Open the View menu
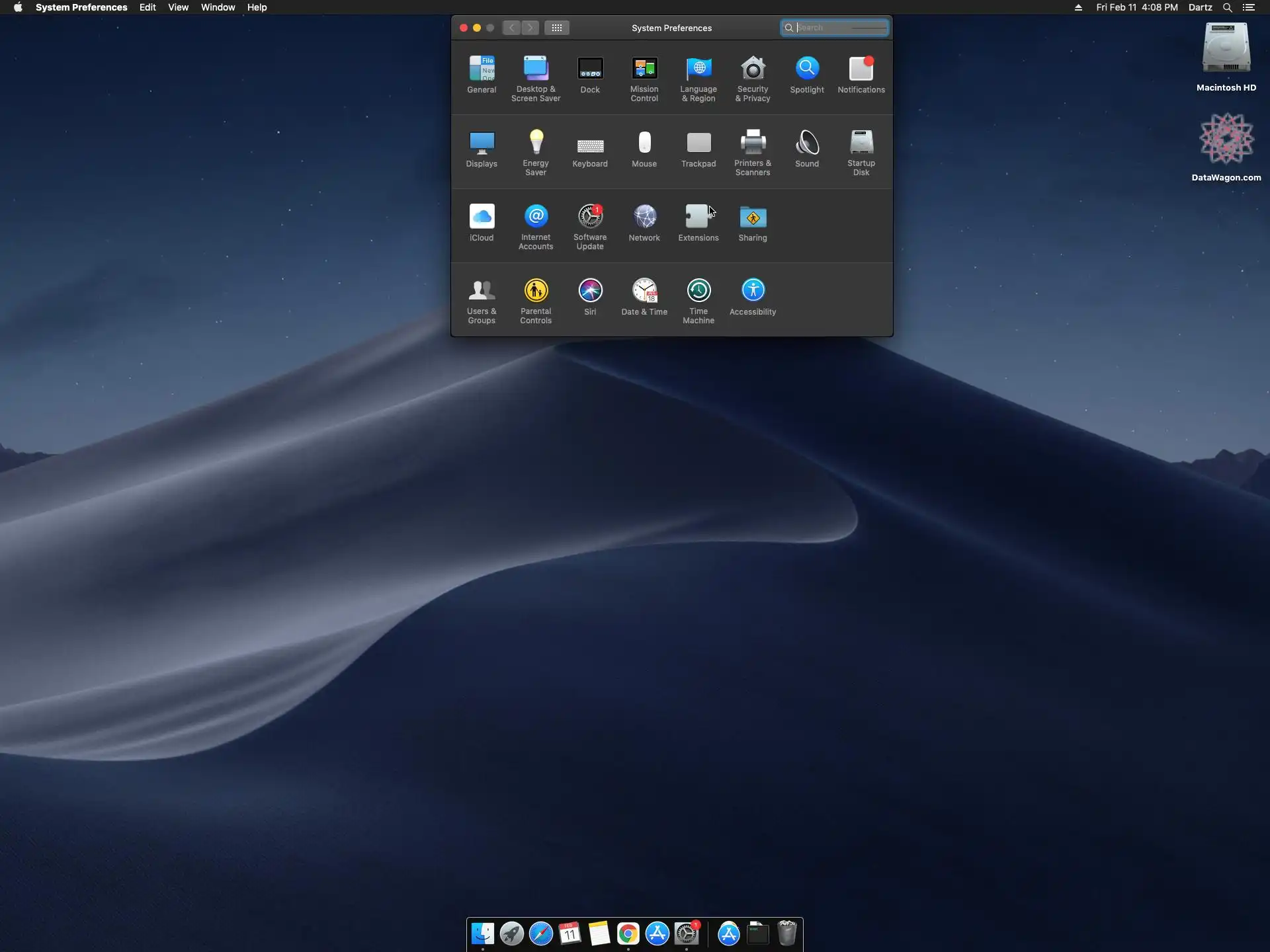 tap(178, 7)
